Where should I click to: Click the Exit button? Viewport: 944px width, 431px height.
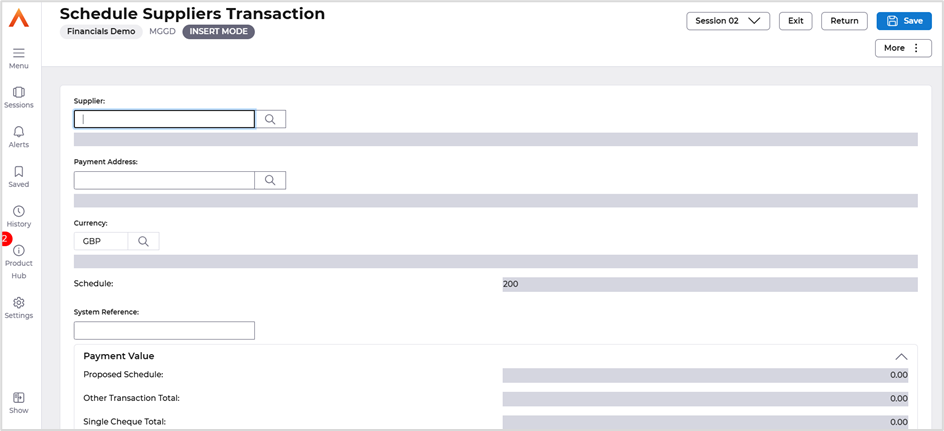(795, 21)
